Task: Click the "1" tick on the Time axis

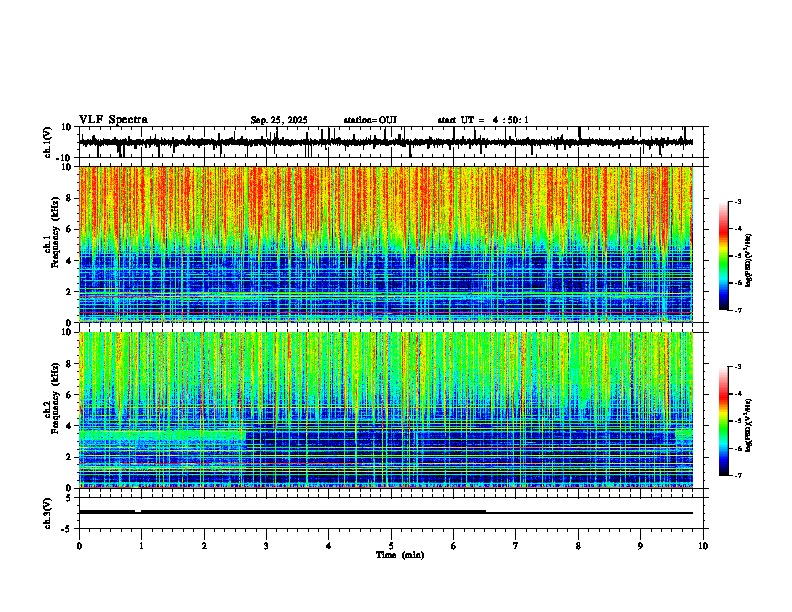Action: pos(141,546)
